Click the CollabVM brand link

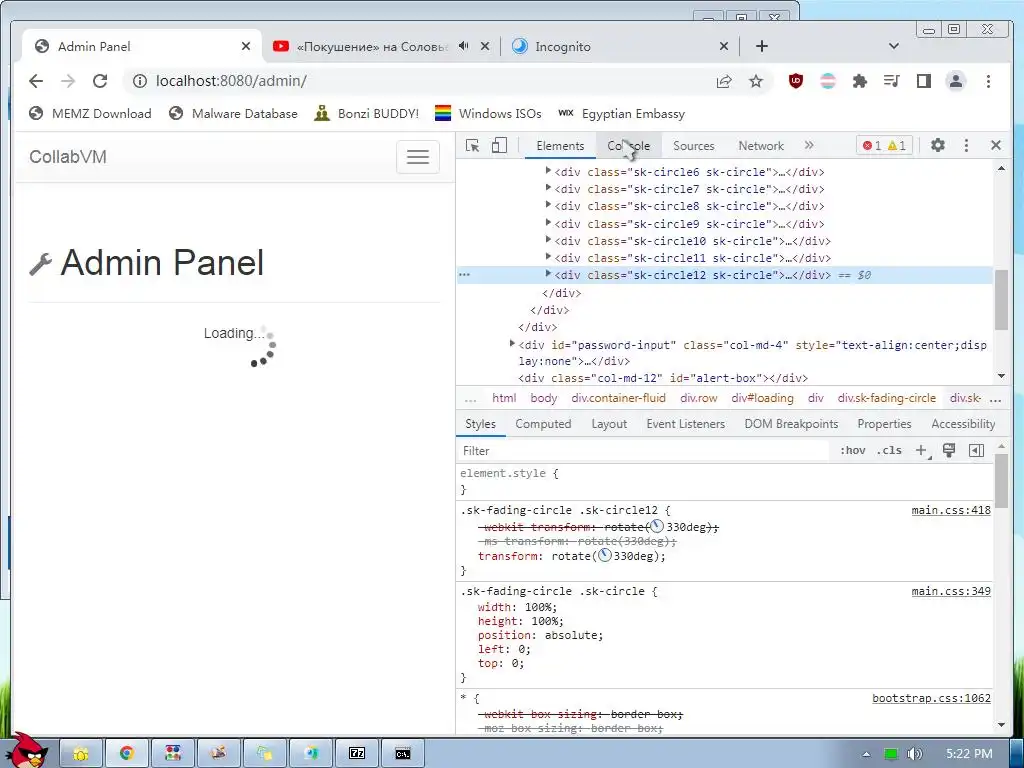point(68,157)
